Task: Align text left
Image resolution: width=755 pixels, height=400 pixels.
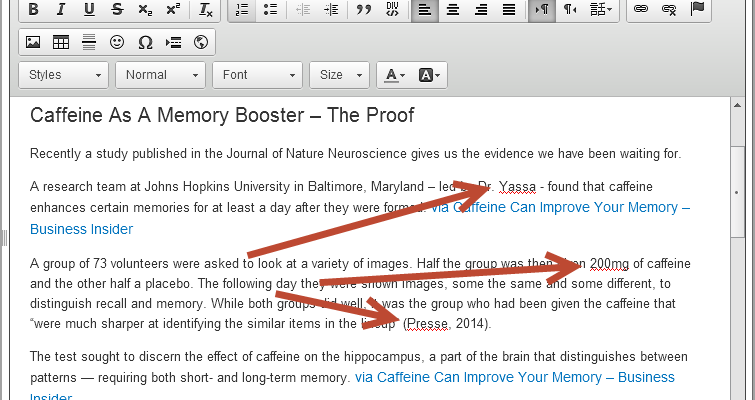Action: [x=425, y=9]
